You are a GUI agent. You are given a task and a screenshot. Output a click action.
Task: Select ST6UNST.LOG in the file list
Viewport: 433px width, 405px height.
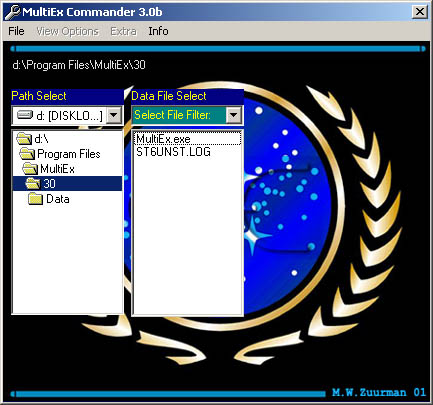coord(187,152)
